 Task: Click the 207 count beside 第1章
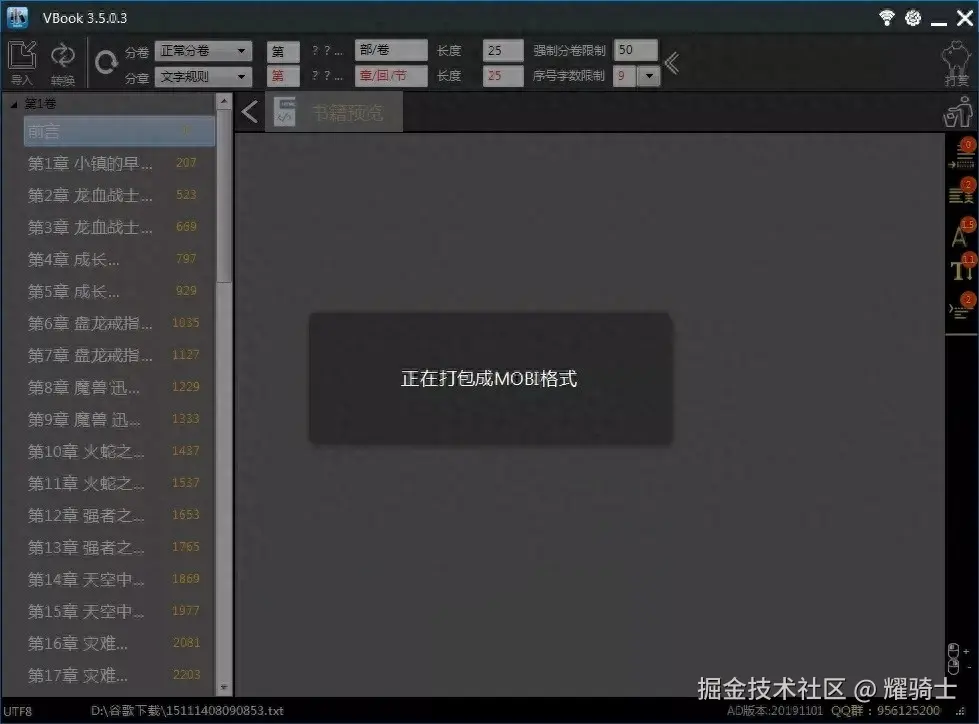click(x=186, y=163)
